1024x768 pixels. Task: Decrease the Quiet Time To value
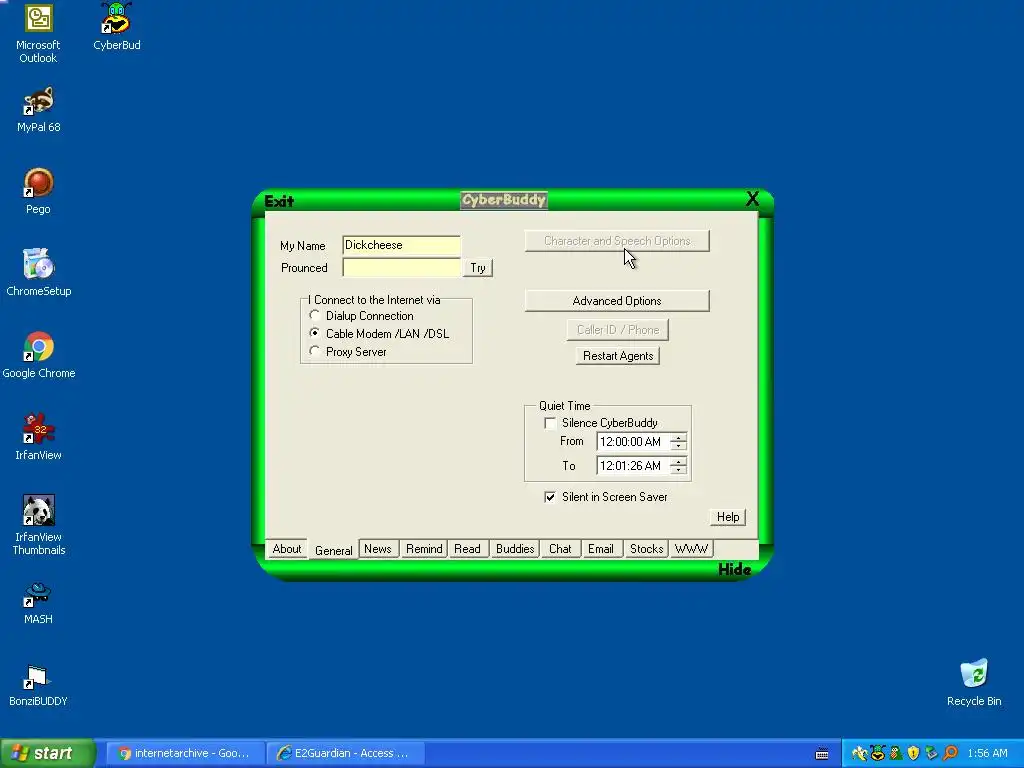679,470
